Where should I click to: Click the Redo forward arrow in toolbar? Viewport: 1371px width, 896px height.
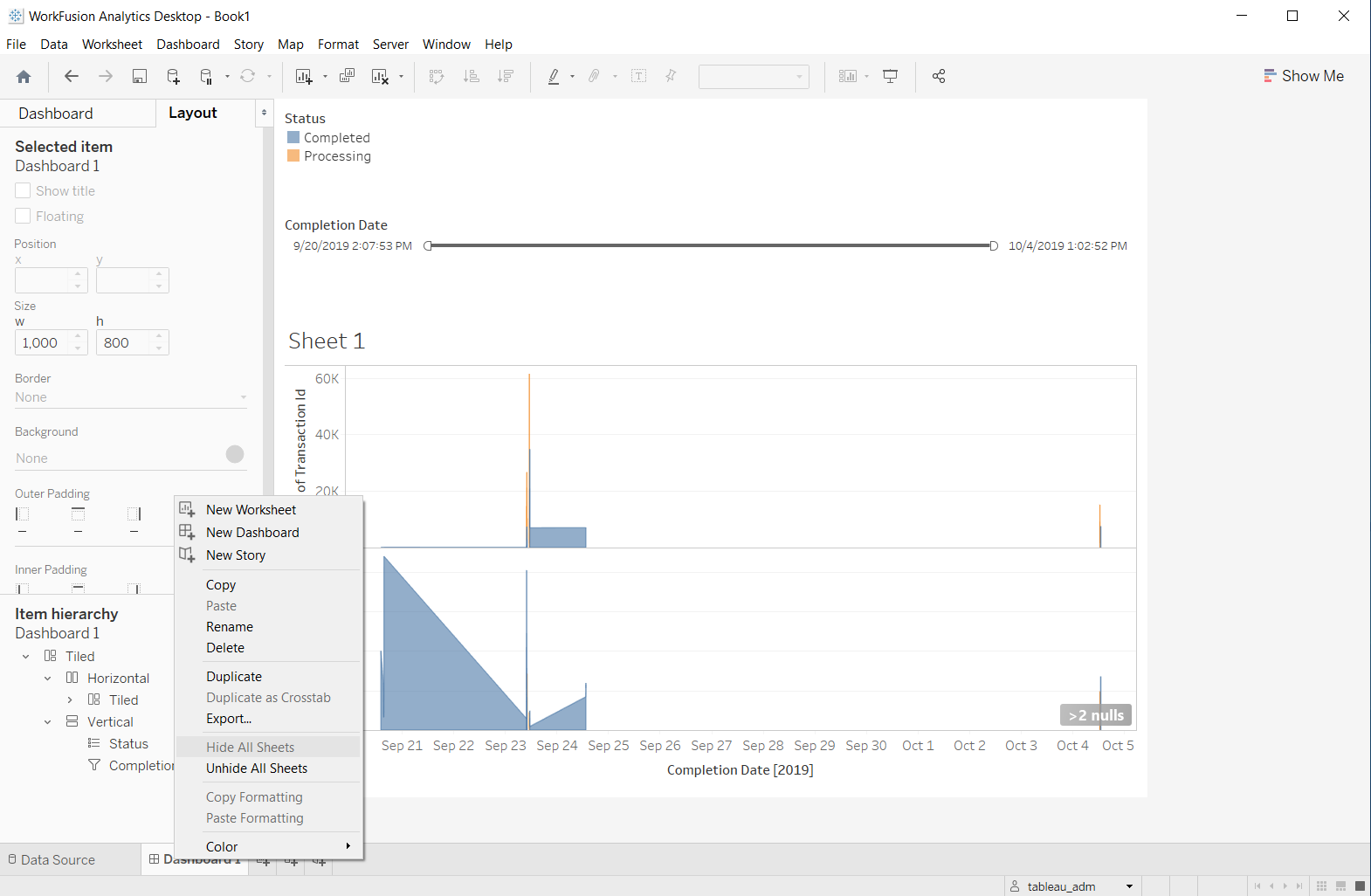(106, 76)
